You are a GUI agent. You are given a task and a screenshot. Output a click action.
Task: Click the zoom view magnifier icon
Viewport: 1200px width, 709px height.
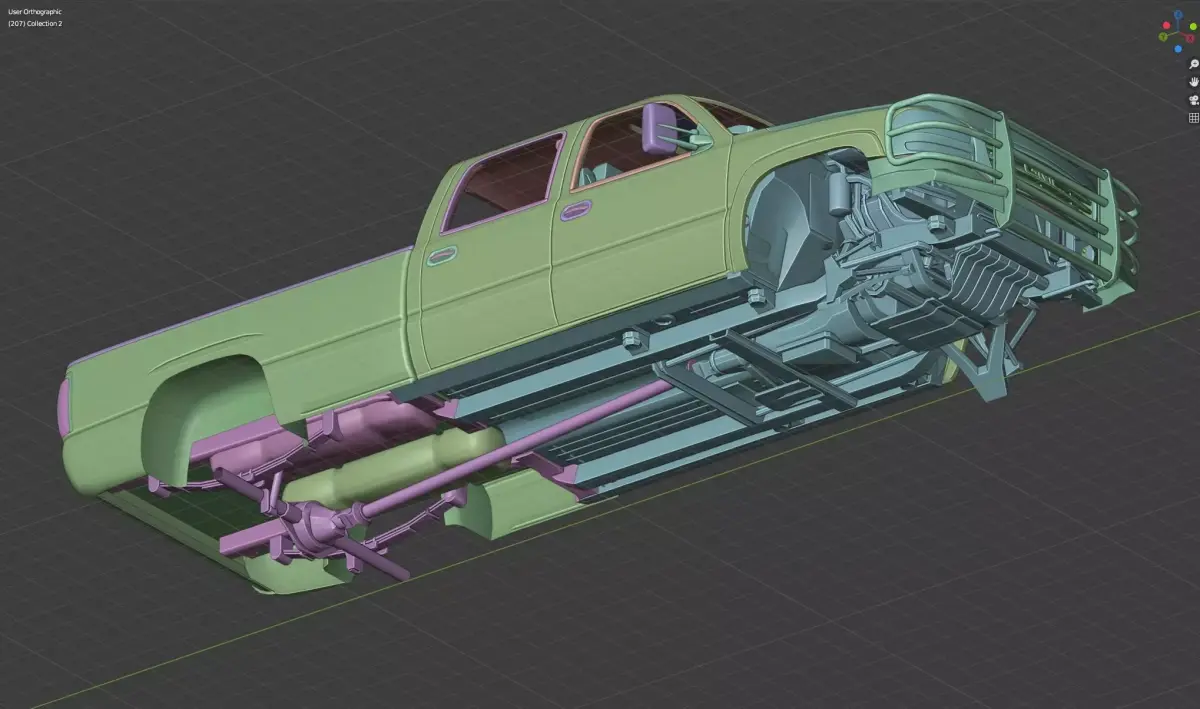click(x=1194, y=64)
